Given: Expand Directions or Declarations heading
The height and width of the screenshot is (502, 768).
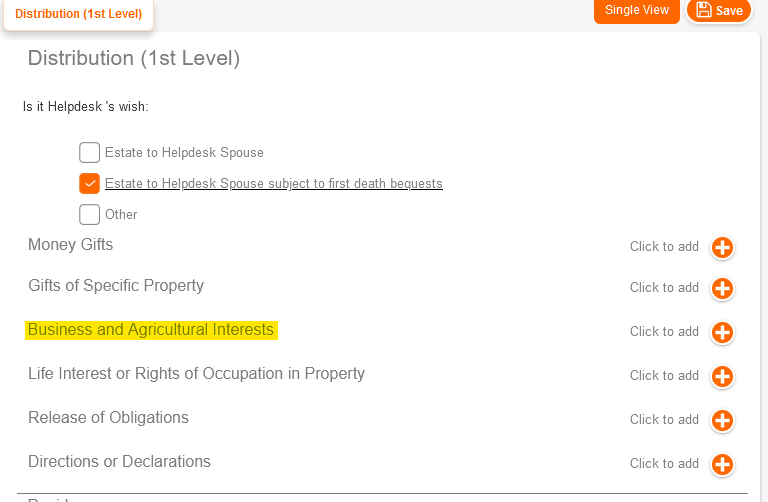Looking at the screenshot, I should tap(119, 462).
